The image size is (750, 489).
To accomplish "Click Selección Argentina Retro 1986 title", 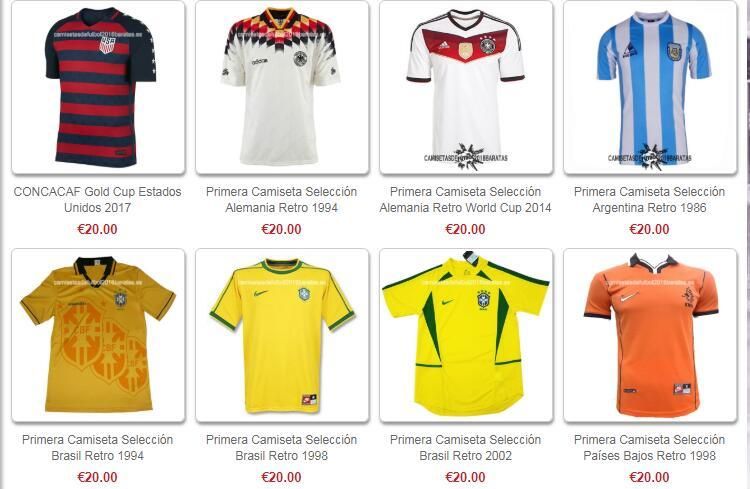I will point(650,200).
